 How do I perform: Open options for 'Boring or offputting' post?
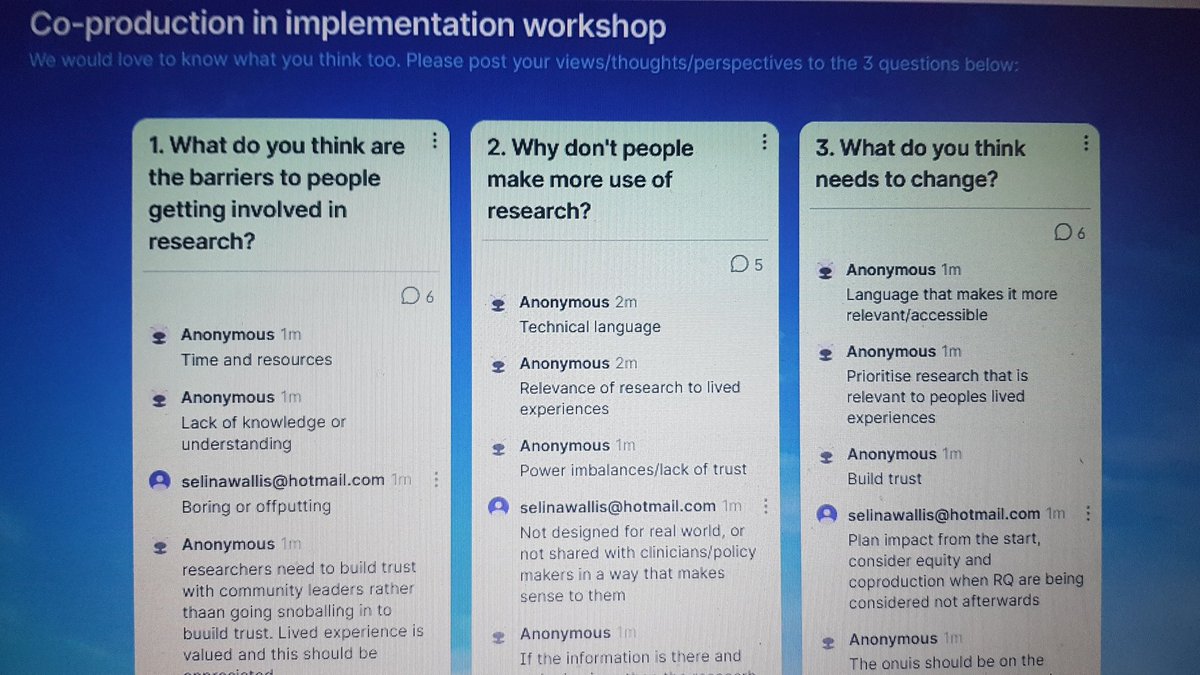click(x=435, y=480)
